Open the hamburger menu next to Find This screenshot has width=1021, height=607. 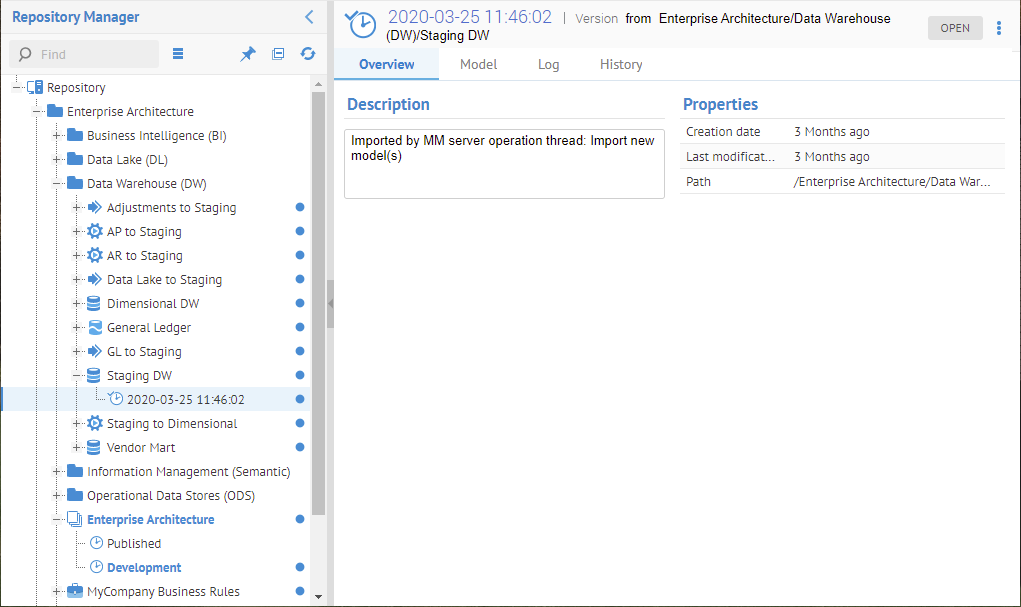click(178, 54)
